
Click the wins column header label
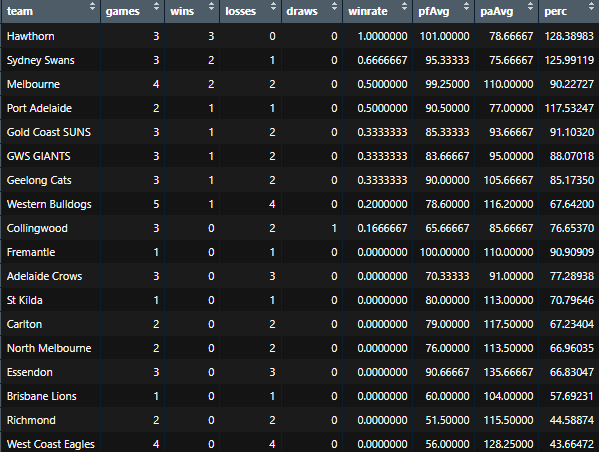pos(182,11)
